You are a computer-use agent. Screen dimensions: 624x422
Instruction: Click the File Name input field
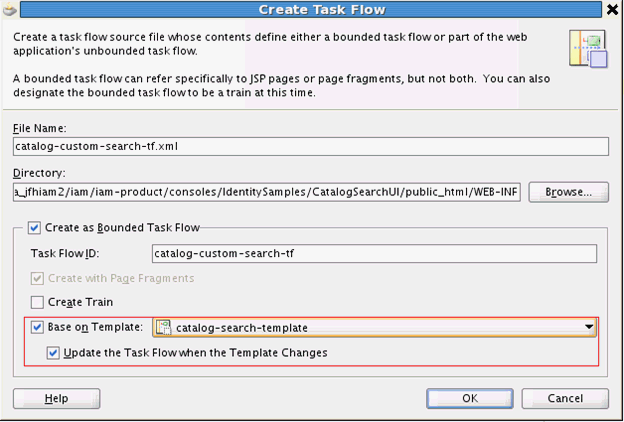pyautogui.click(x=311, y=147)
